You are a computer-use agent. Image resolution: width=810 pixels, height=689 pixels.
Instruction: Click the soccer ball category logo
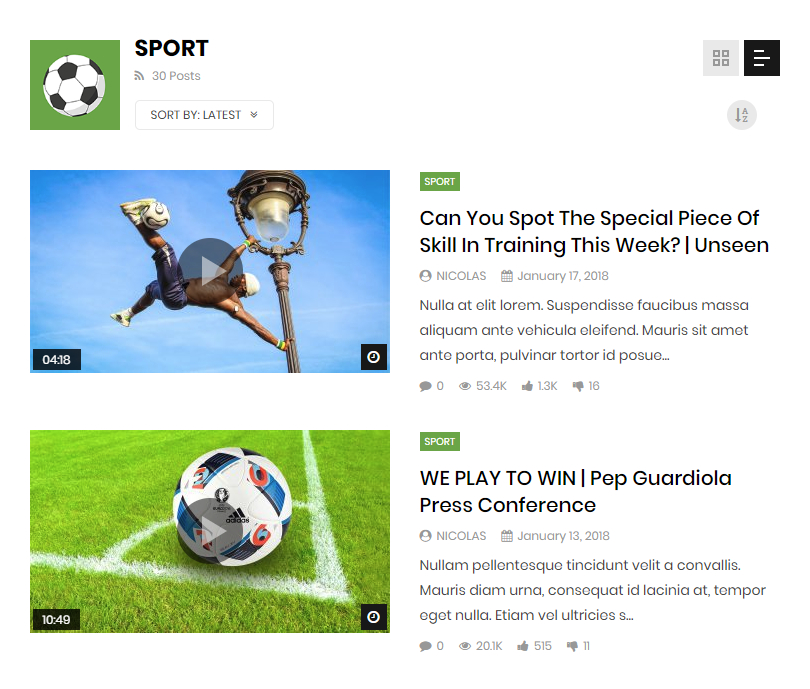click(x=75, y=85)
